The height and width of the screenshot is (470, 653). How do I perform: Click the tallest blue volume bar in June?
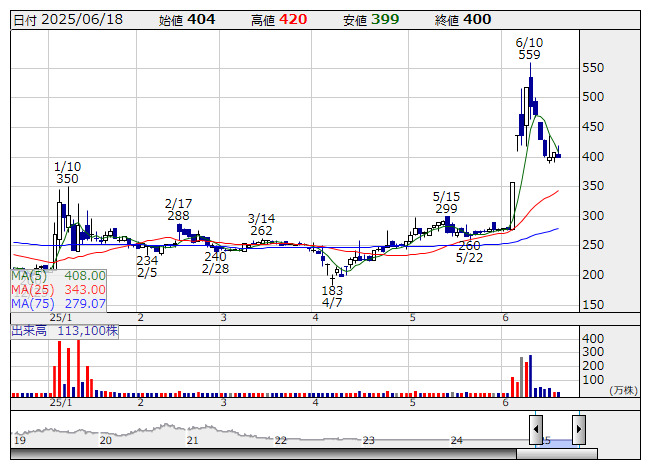pyautogui.click(x=531, y=376)
